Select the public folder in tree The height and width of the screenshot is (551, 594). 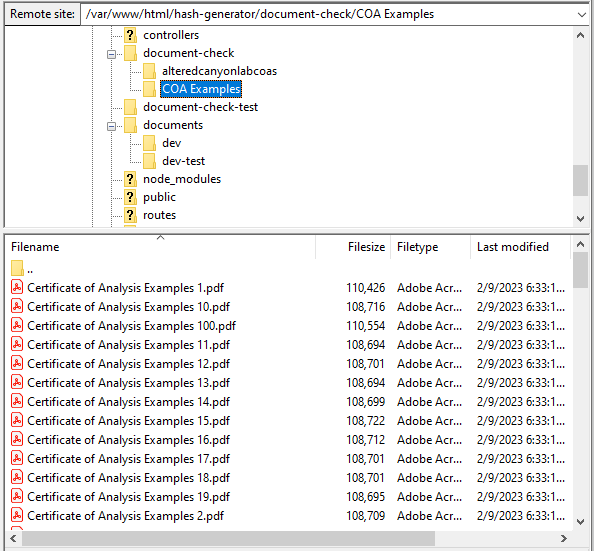pos(159,197)
